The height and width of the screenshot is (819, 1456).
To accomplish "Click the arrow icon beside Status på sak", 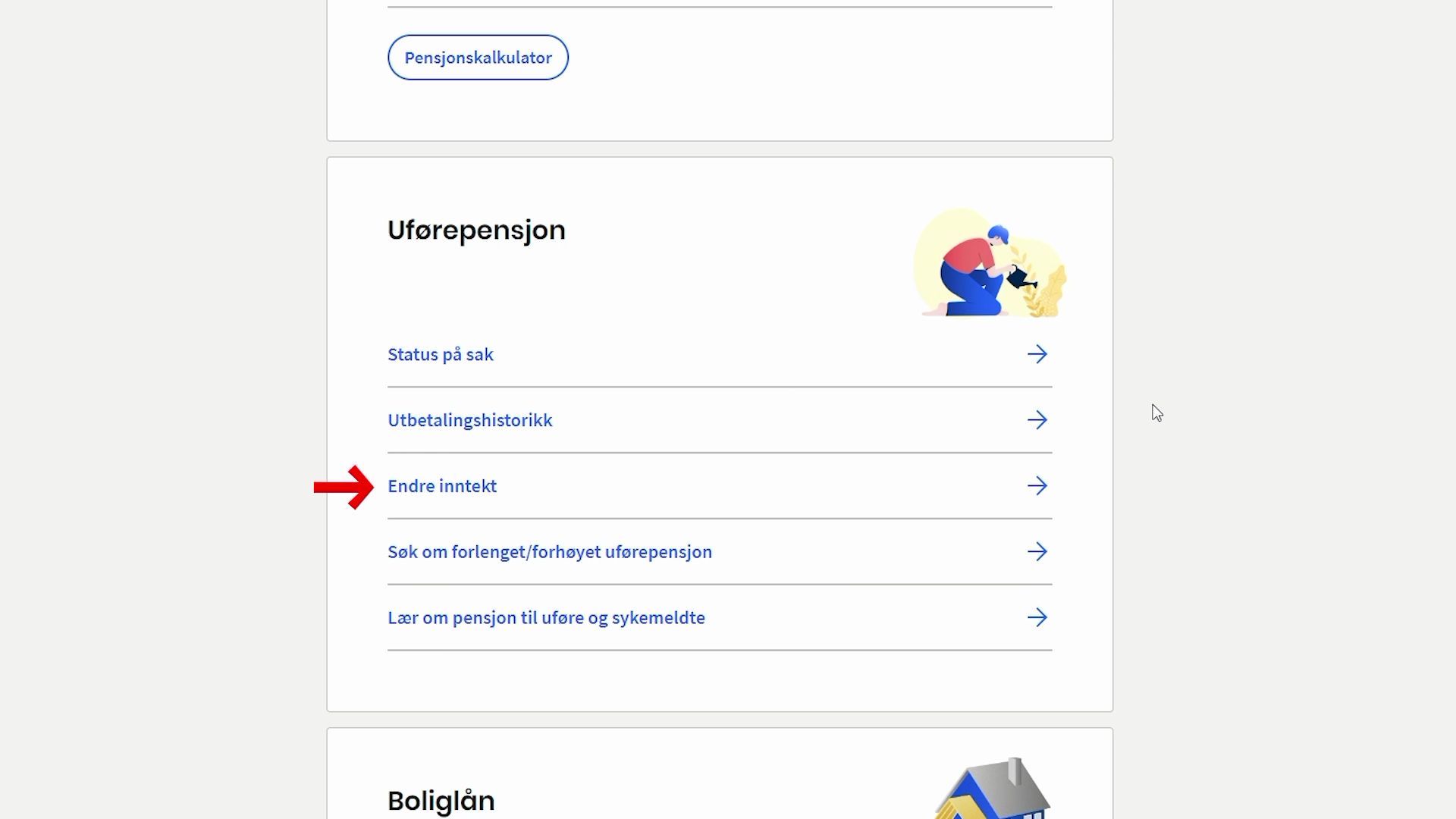I will tap(1037, 354).
